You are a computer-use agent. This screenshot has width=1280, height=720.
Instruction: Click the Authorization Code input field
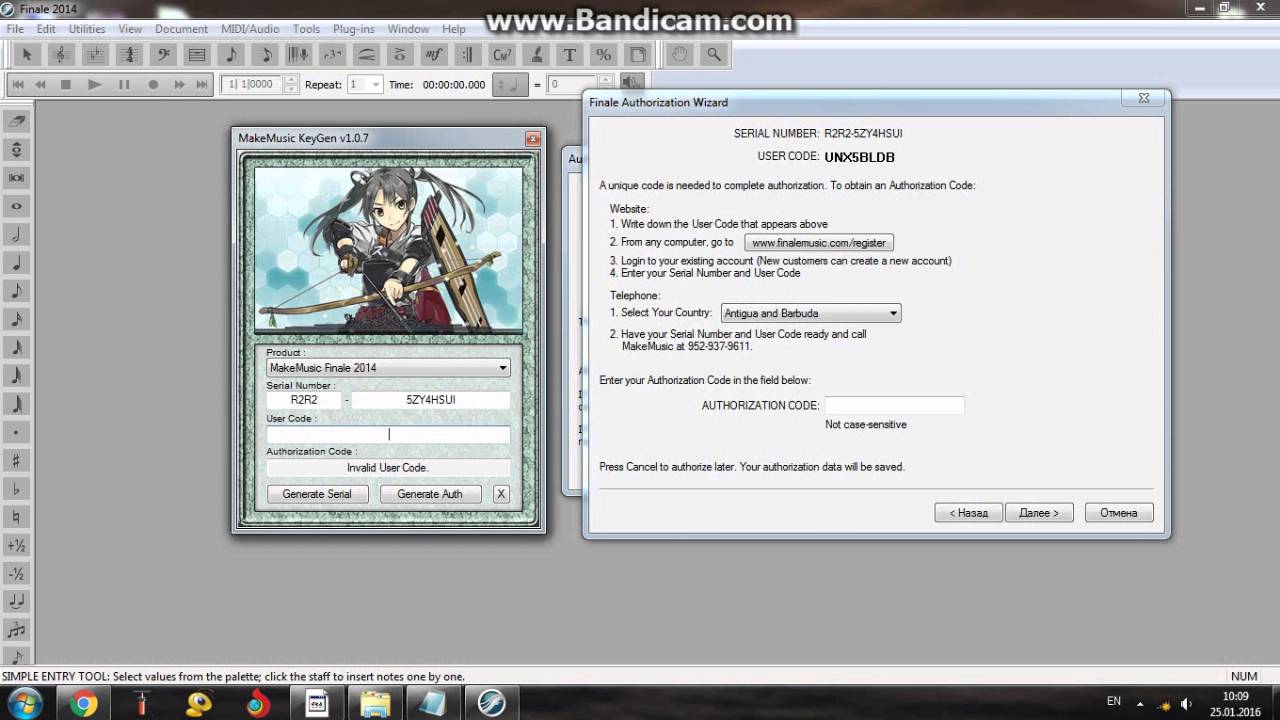pyautogui.click(x=894, y=405)
